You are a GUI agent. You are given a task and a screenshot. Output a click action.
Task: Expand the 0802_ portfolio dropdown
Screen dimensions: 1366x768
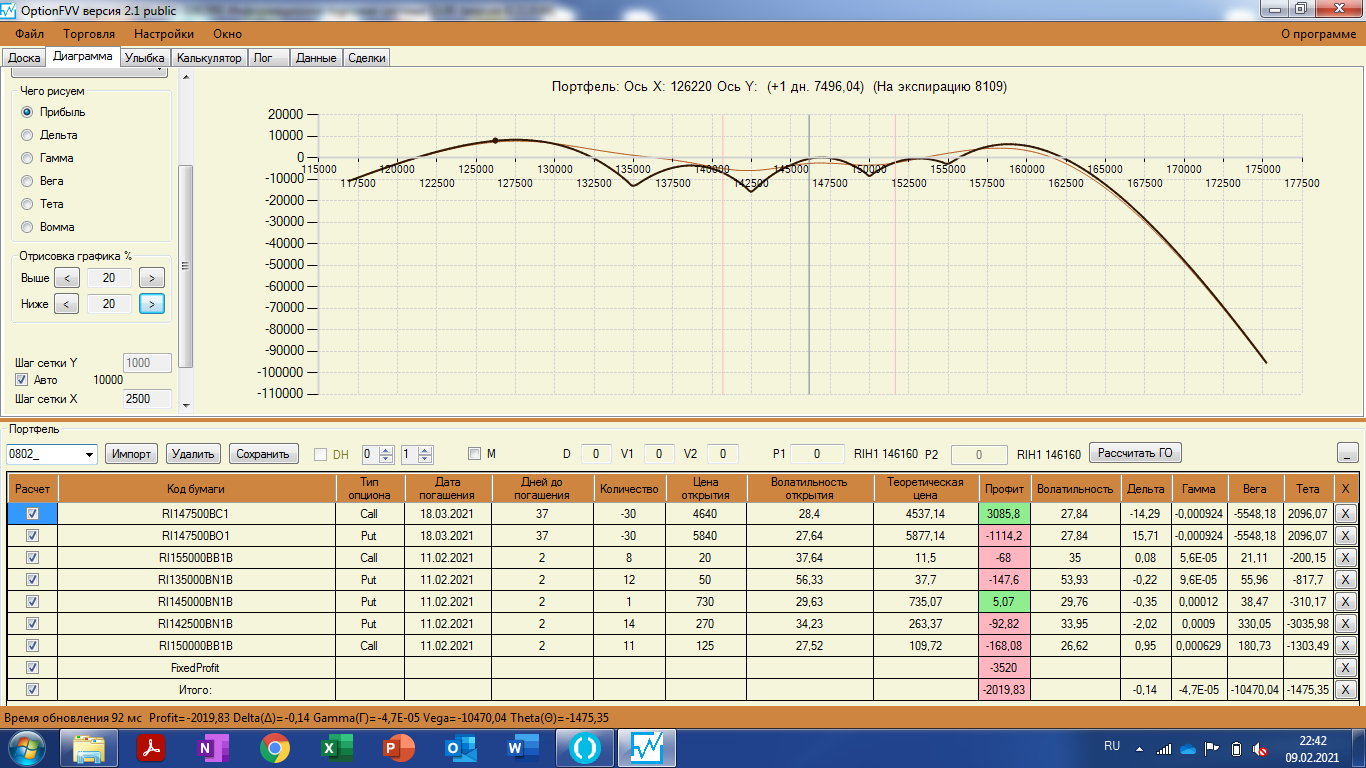[x=90, y=454]
